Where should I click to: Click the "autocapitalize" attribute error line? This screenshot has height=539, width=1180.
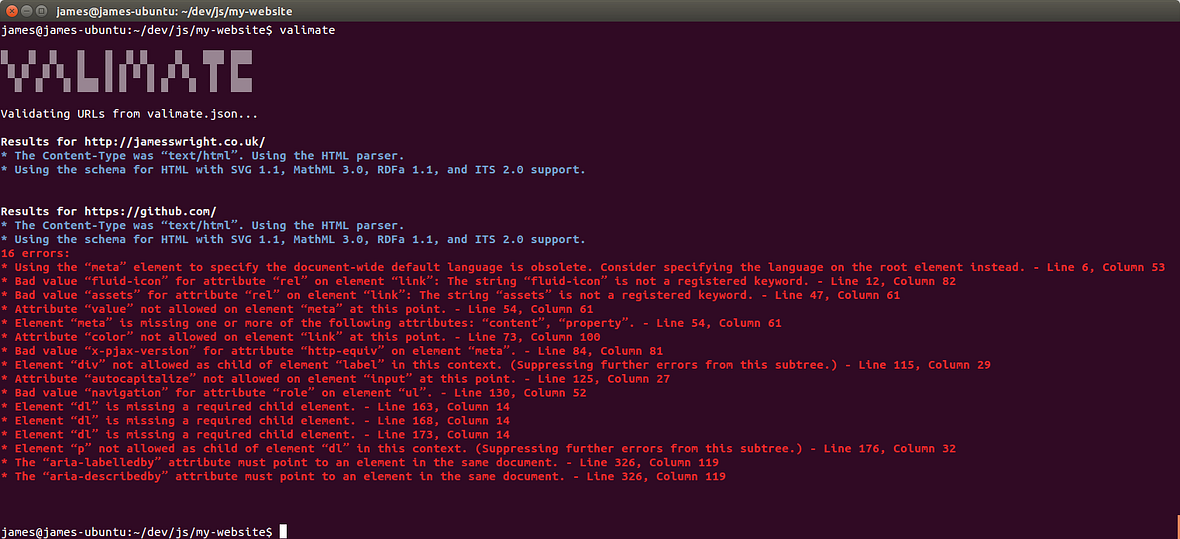[336, 379]
